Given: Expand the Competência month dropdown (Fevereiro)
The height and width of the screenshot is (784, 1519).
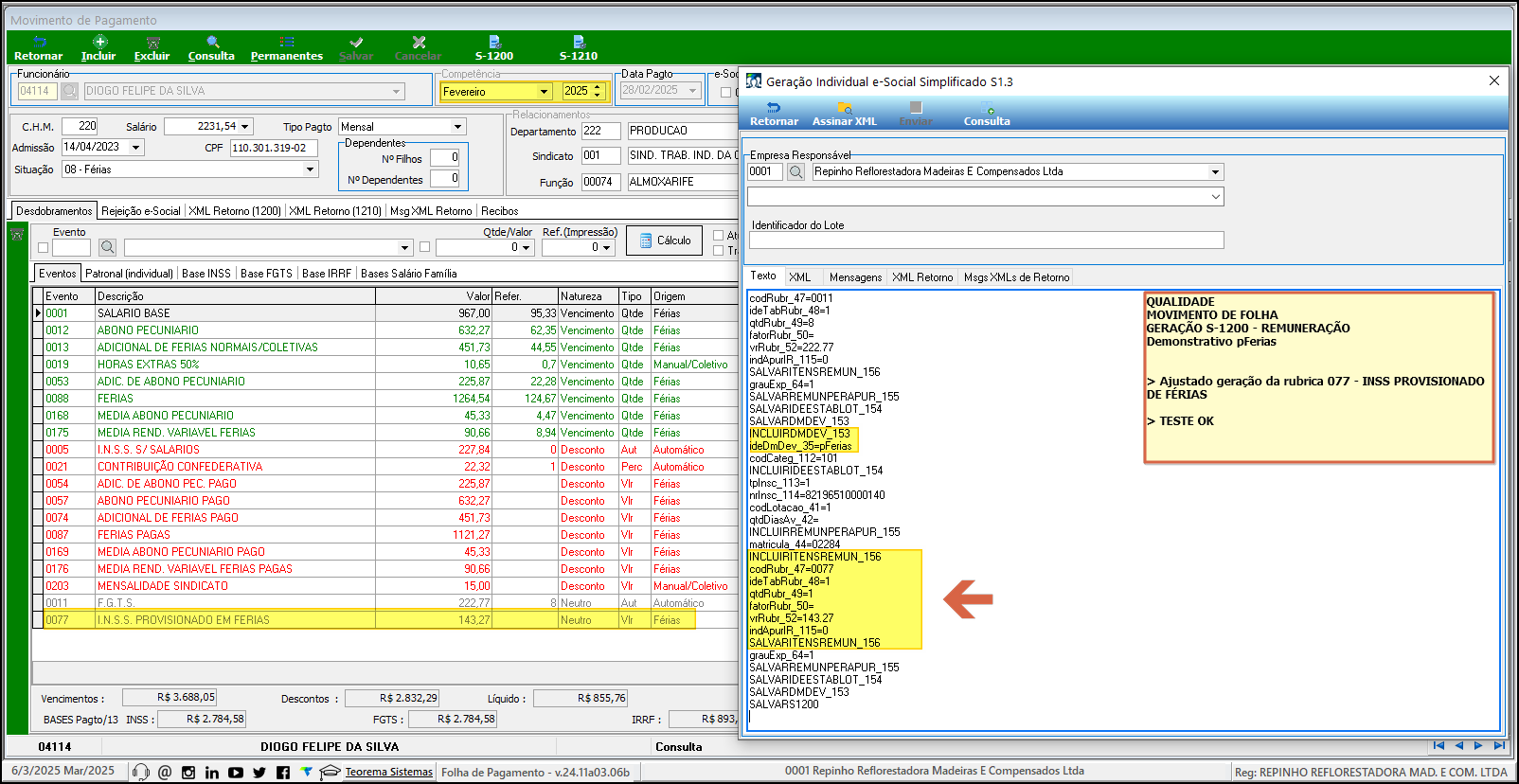Looking at the screenshot, I should pyautogui.click(x=544, y=92).
